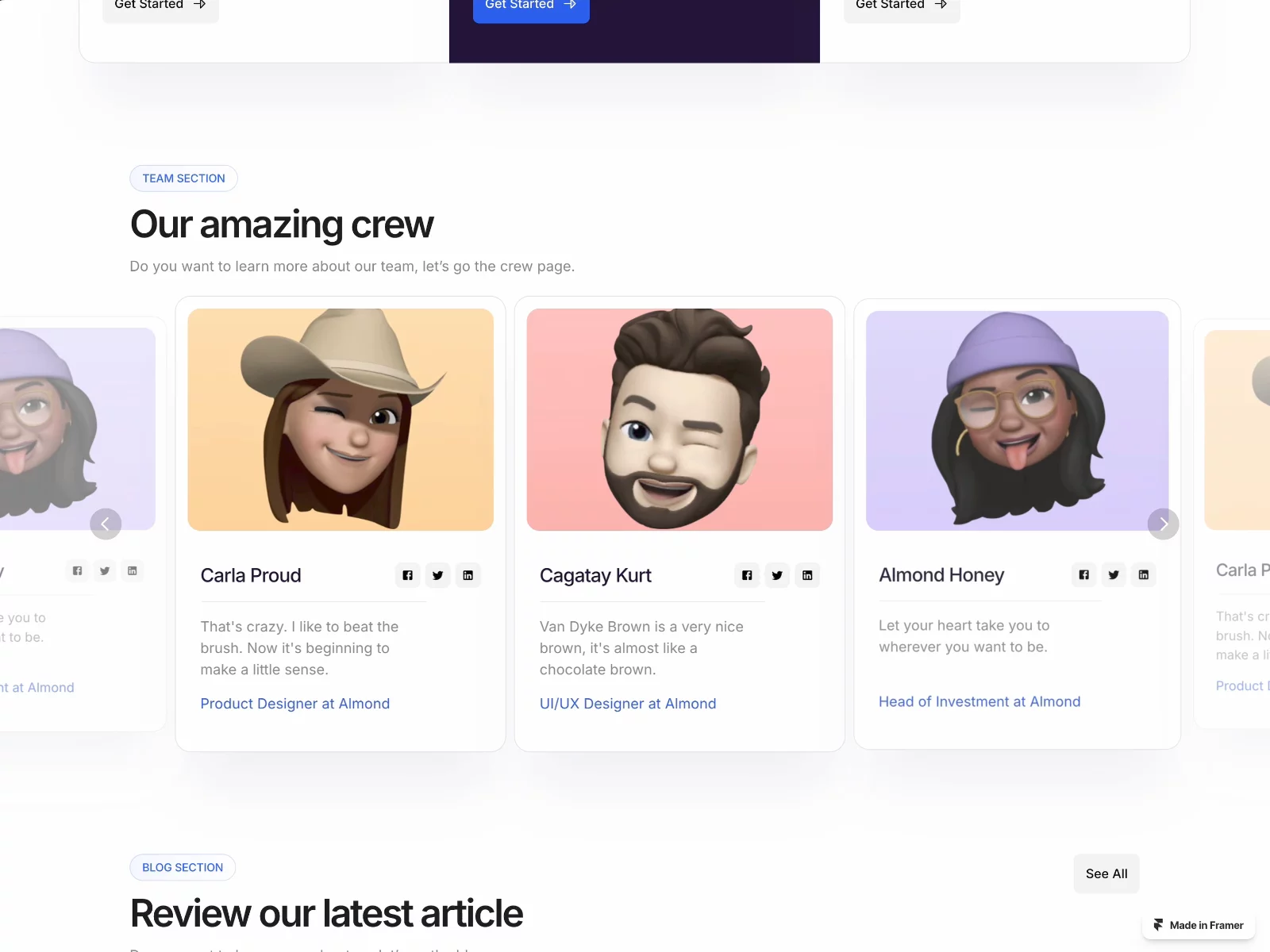The height and width of the screenshot is (952, 1270).
Task: Click the 'Let your heart take you' quote
Action: pos(964,636)
